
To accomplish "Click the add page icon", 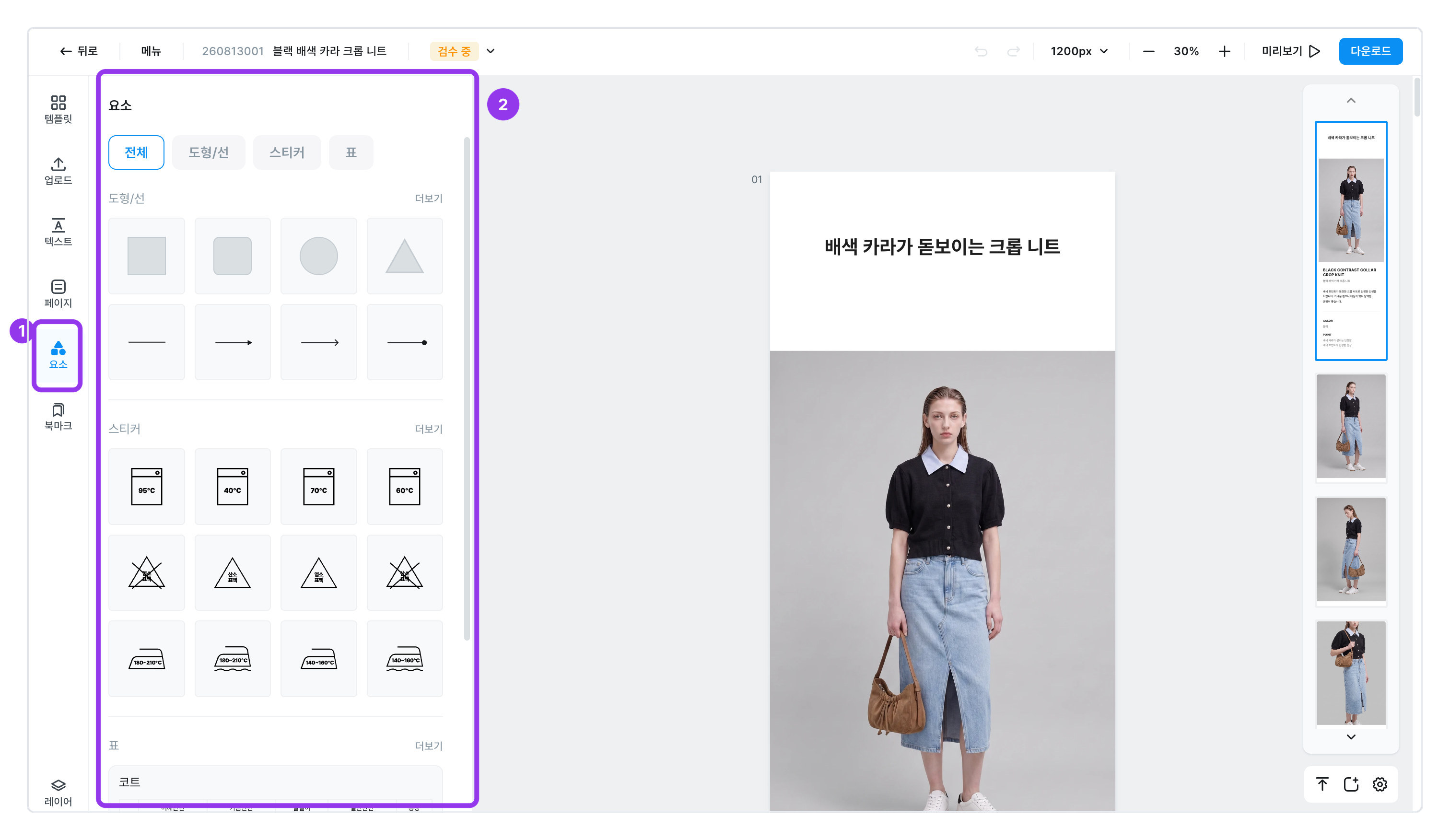I will (x=1351, y=784).
